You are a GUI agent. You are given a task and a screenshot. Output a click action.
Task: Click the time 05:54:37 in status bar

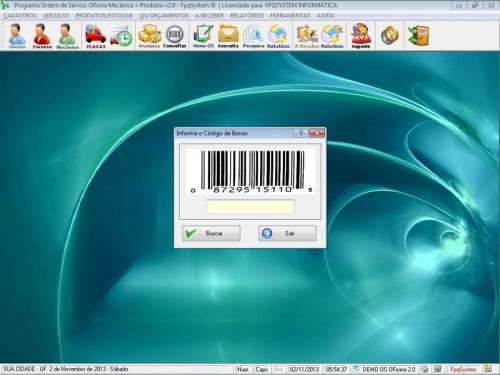pyautogui.click(x=337, y=369)
